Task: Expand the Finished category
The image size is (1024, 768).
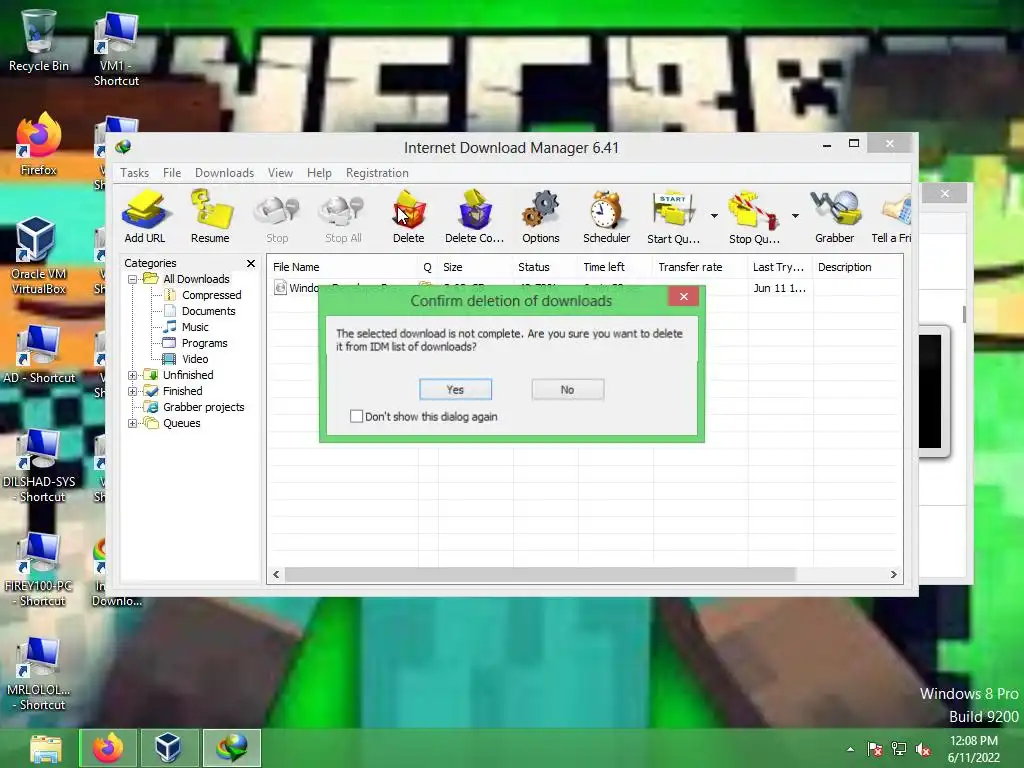Action: coord(133,391)
